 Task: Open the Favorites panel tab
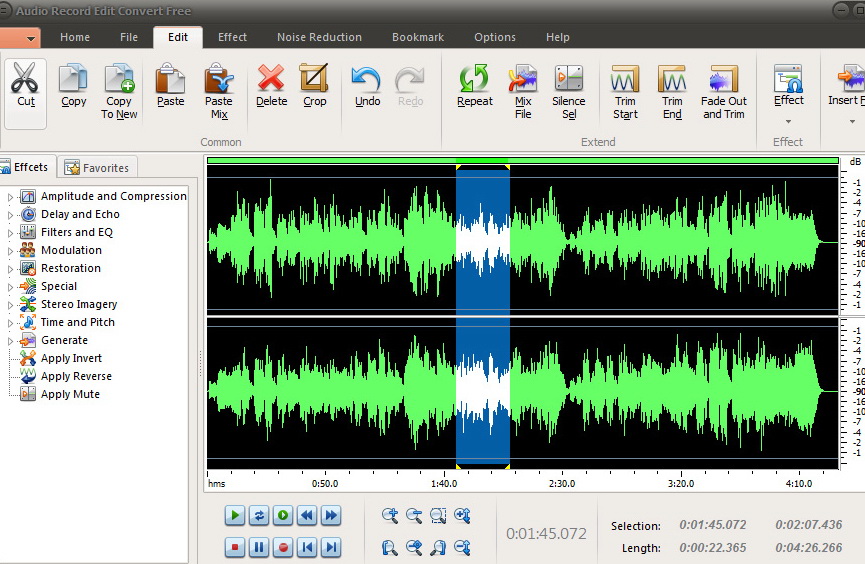pyautogui.click(x=97, y=168)
